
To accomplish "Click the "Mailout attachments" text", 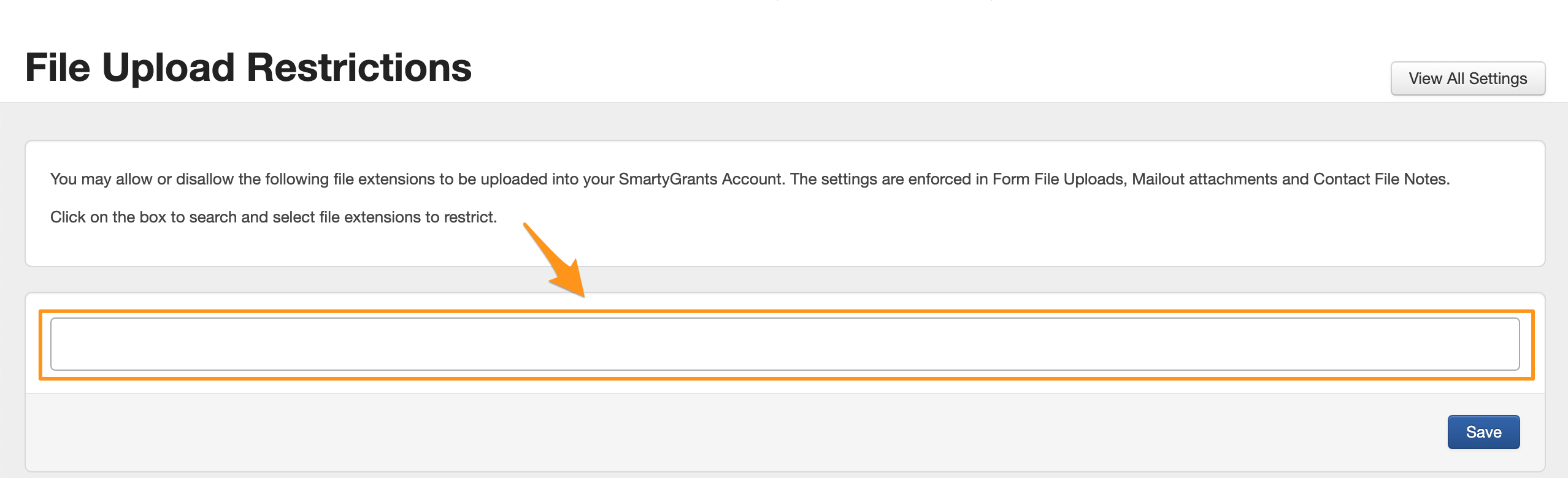I will [x=1205, y=179].
